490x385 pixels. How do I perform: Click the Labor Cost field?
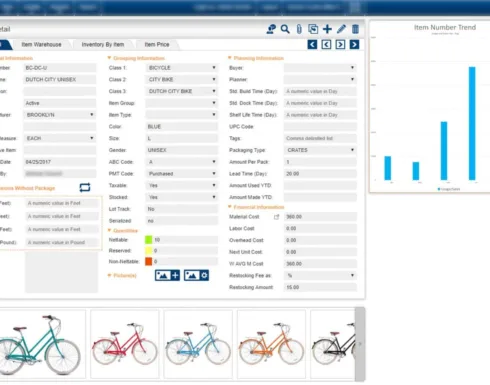pos(320,228)
